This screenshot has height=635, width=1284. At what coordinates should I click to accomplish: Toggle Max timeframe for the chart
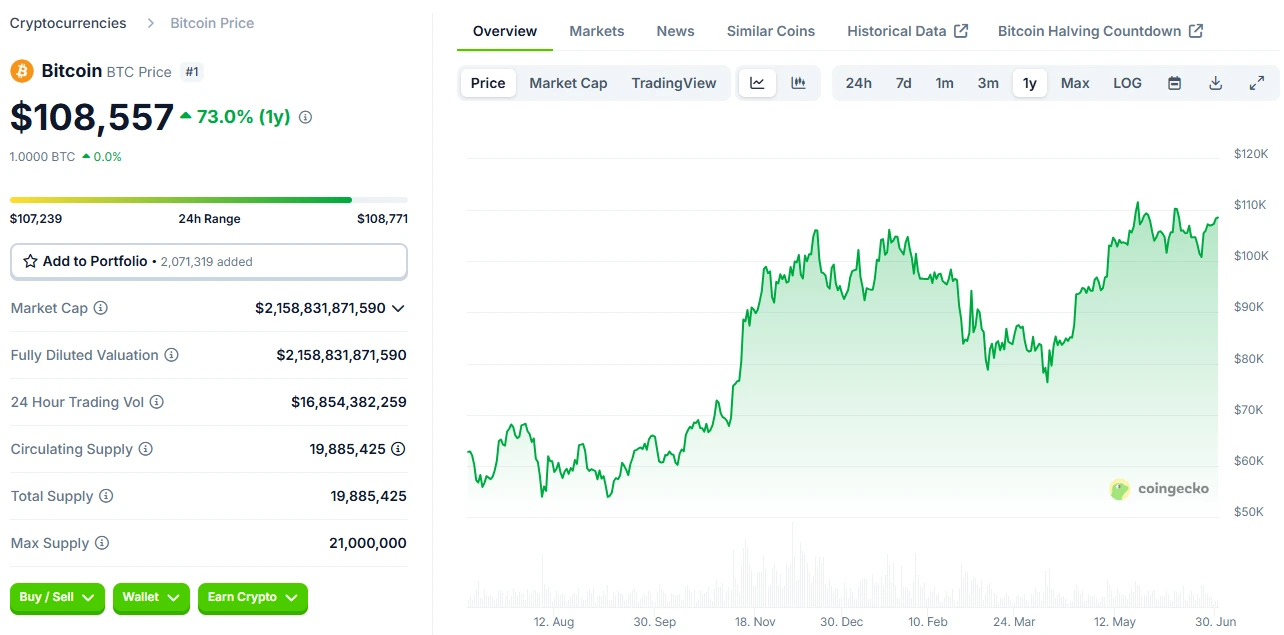click(1075, 83)
